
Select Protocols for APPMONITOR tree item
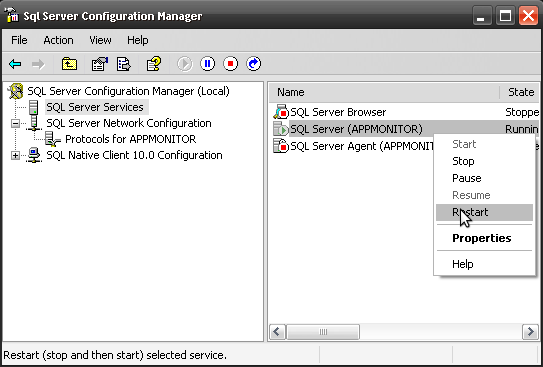pos(131,139)
